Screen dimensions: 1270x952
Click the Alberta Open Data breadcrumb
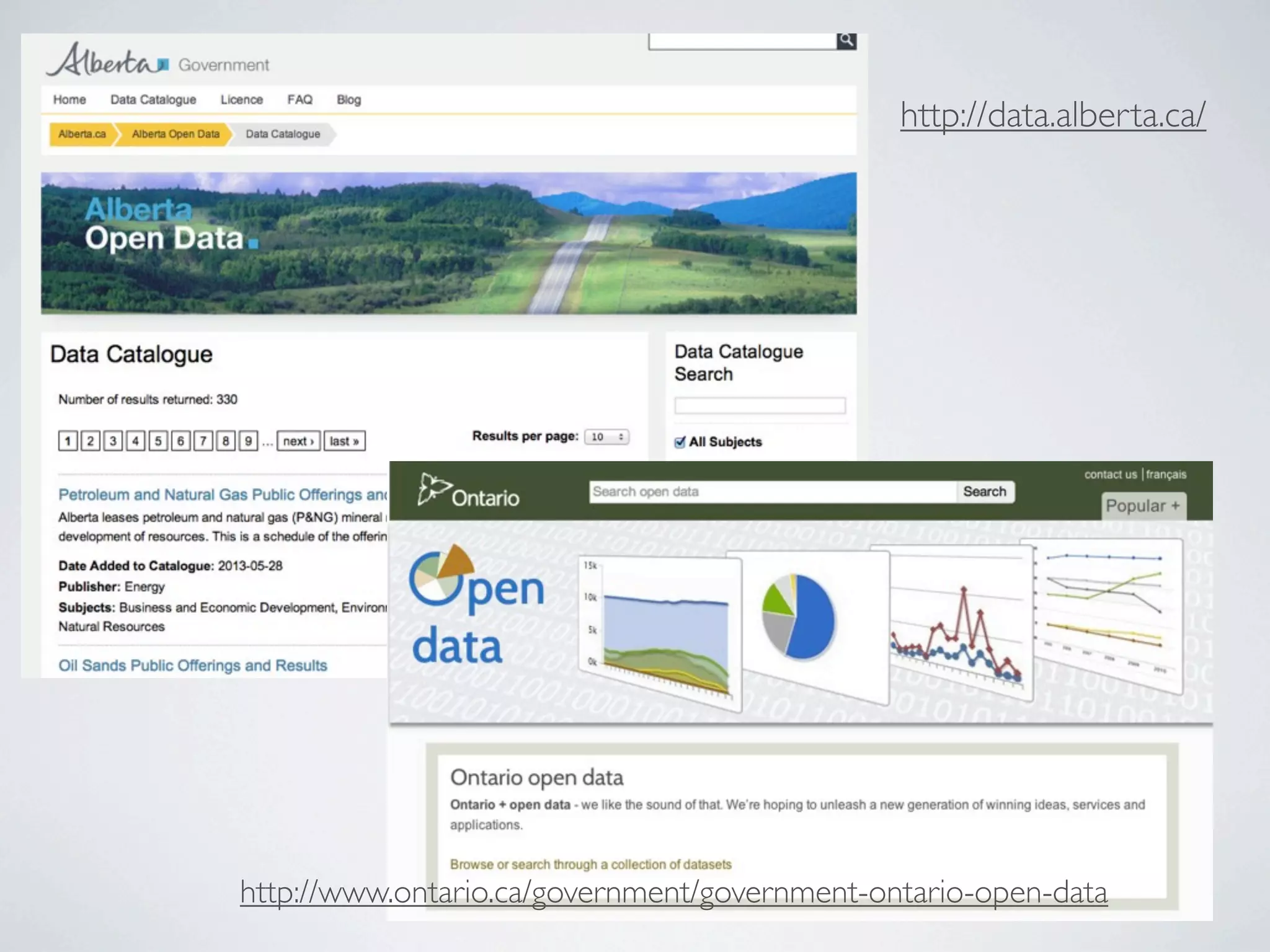[x=175, y=134]
